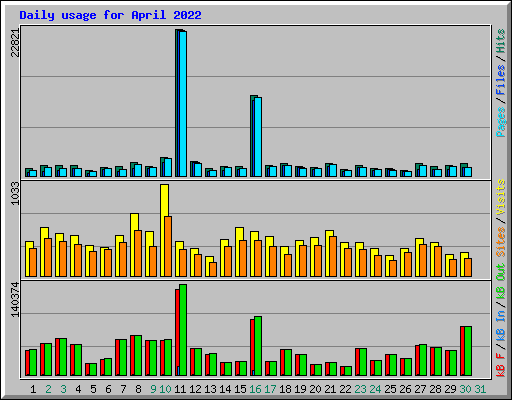
Task: Click the green kB bar for day 16
Action: pos(258,346)
